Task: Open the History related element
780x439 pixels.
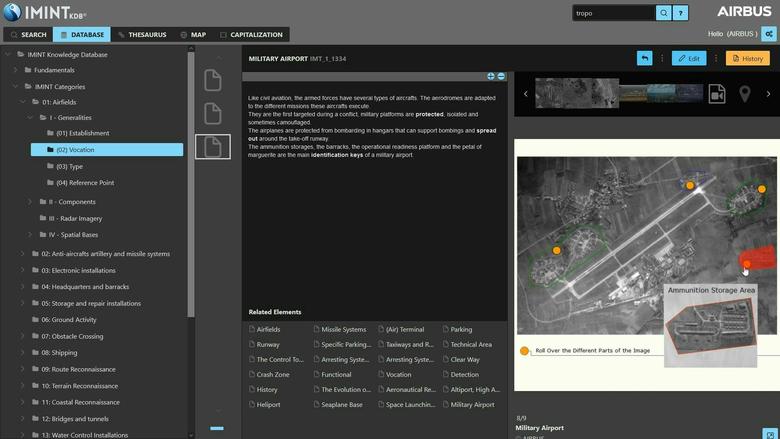Action: [x=263, y=389]
